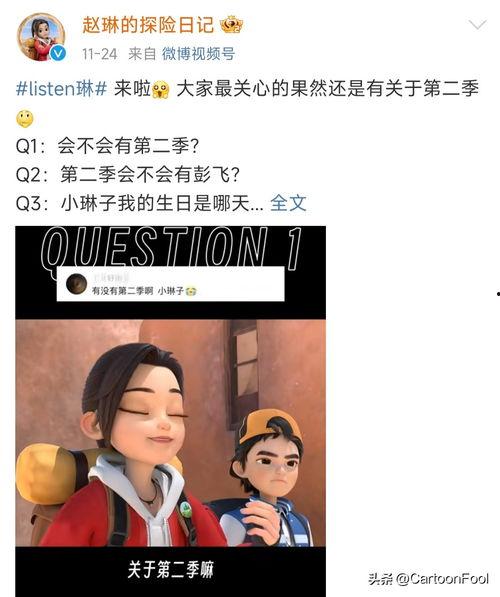Click the shocked face emoji in post
This screenshot has height=597, width=500.
click(160, 90)
